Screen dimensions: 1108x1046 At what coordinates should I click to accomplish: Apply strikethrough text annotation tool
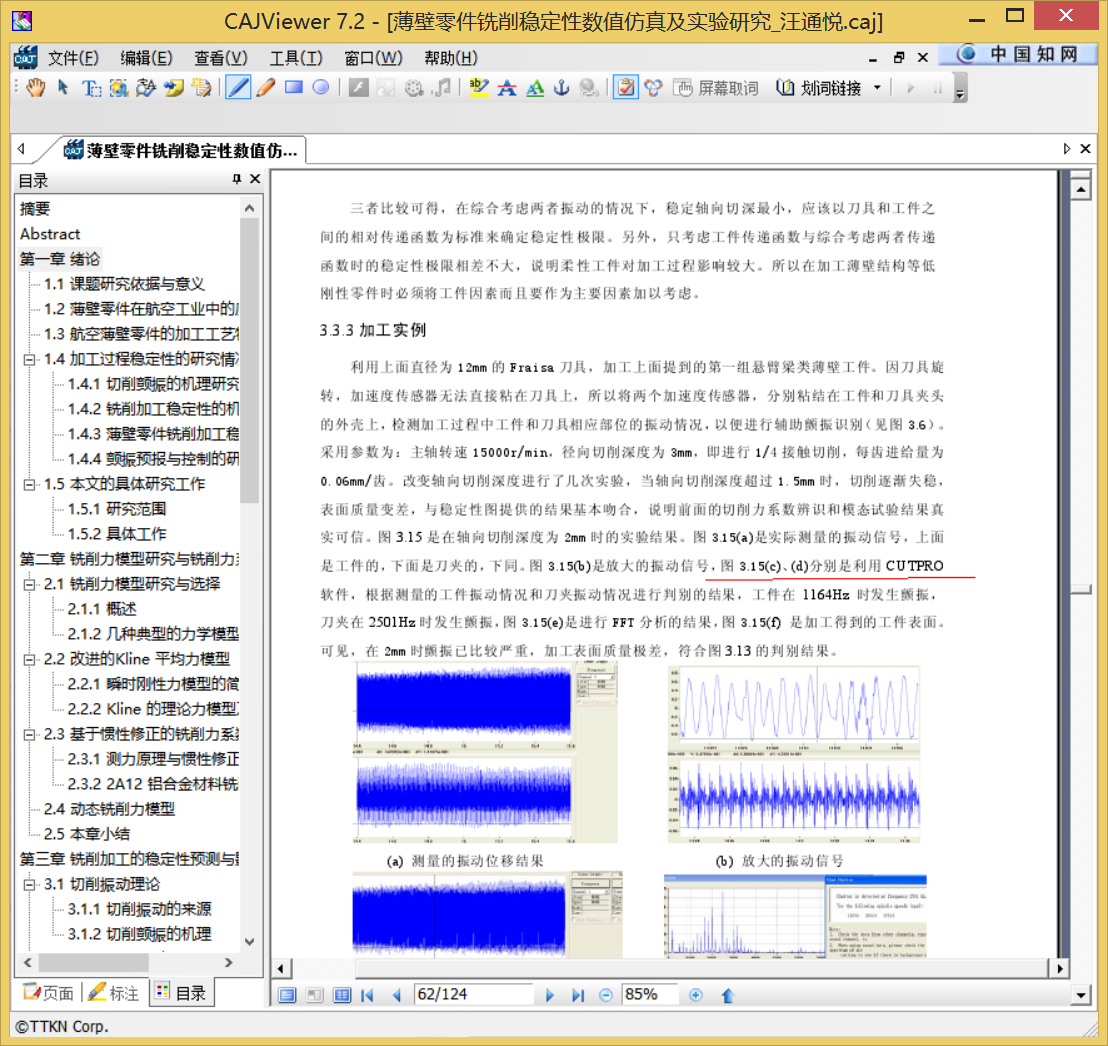(507, 88)
